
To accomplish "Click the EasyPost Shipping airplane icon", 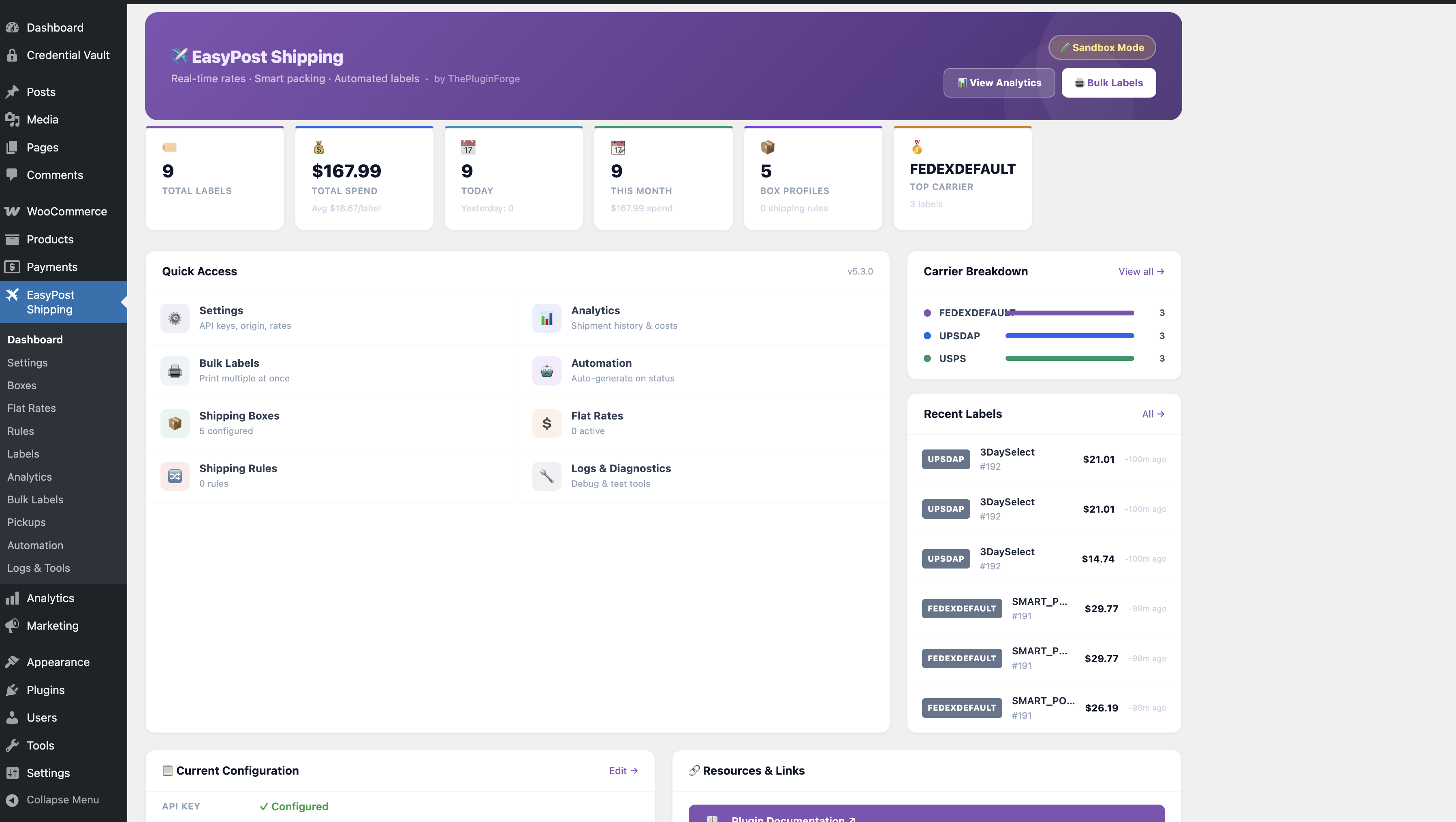I will (x=13, y=294).
